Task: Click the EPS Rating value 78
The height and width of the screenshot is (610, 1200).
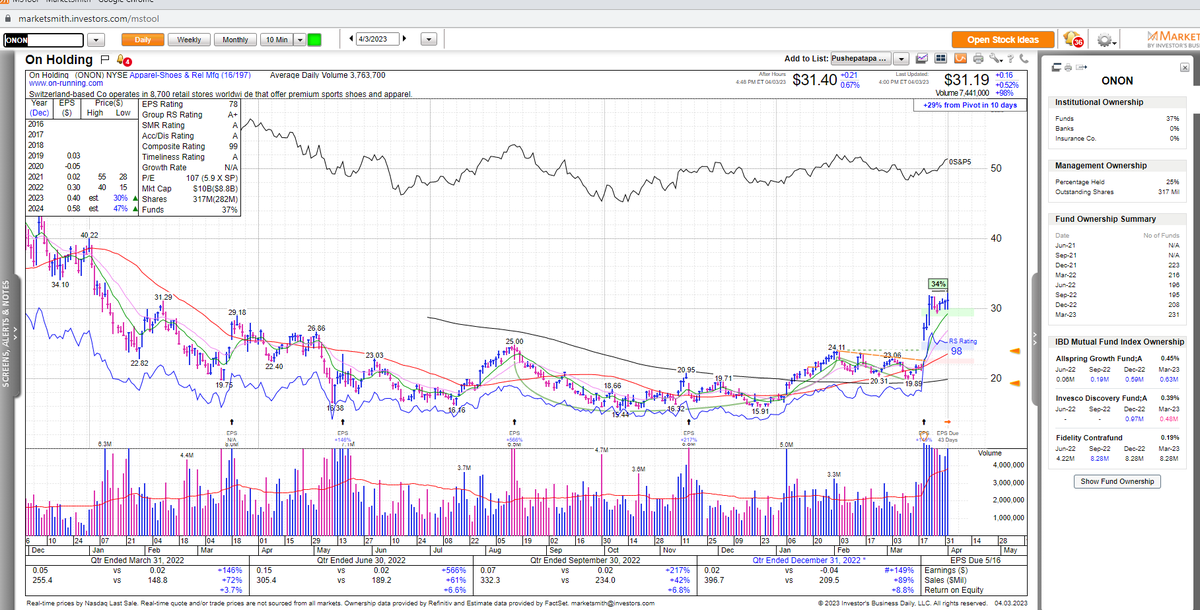Action: pyautogui.click(x=233, y=103)
